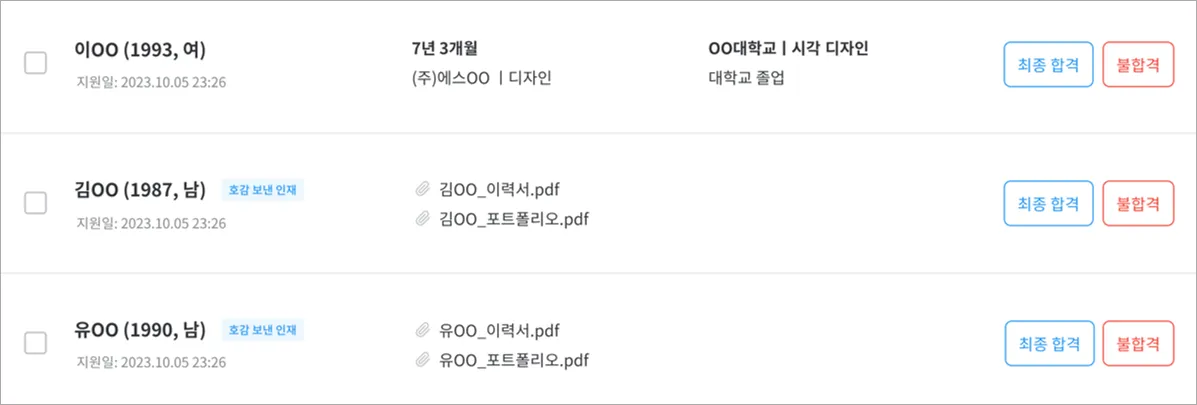
Task: Mark 이OO as 최종 합격
Action: tap(1048, 64)
